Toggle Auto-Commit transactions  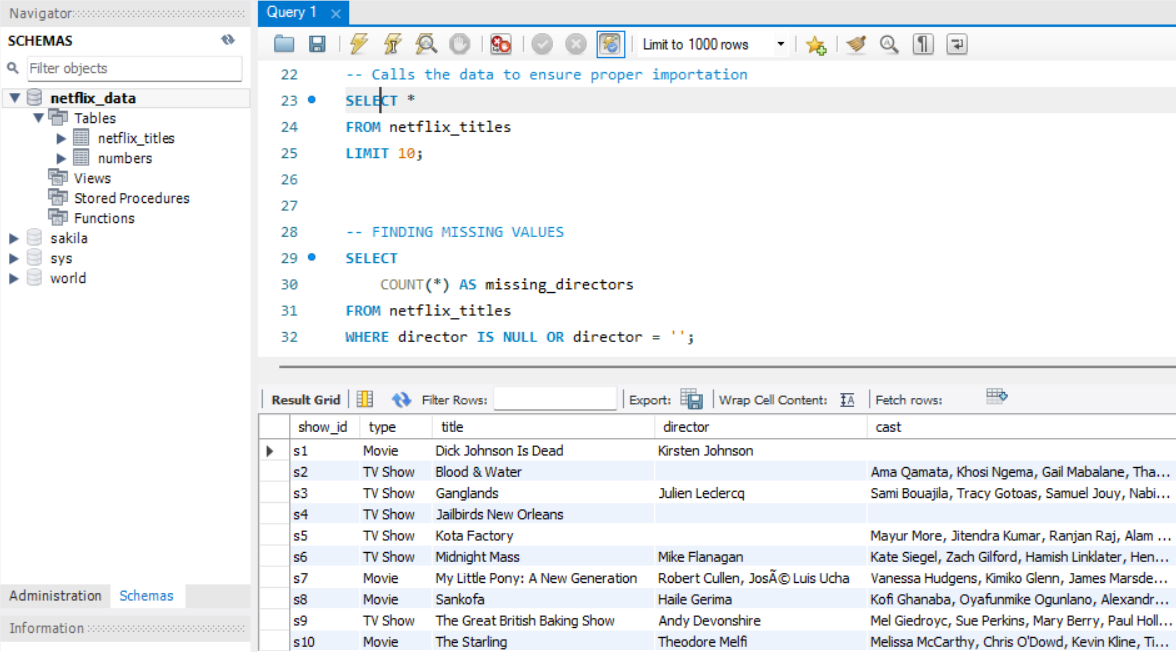point(613,43)
